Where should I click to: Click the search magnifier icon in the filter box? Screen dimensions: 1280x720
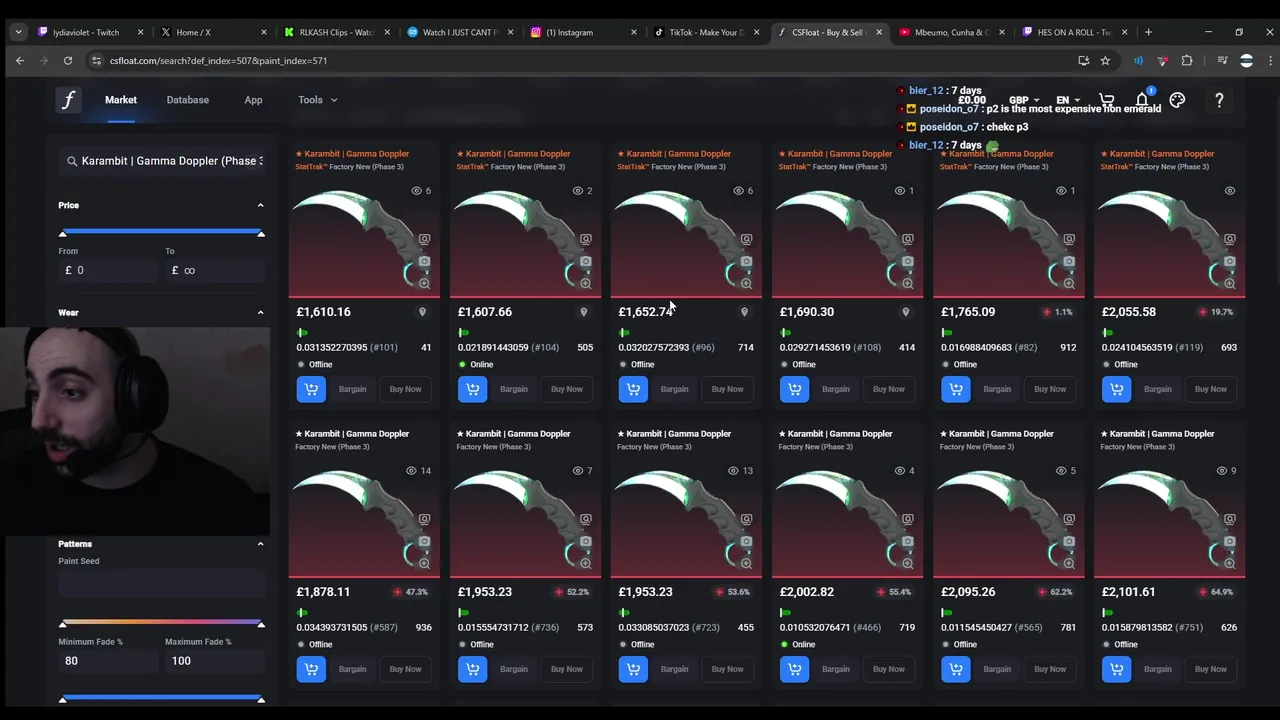coord(72,161)
